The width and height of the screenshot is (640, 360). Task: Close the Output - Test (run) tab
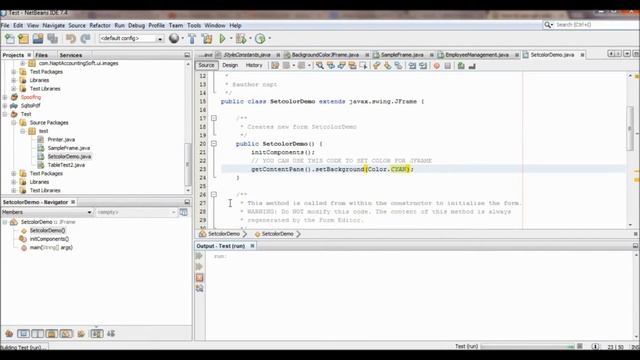click(252, 246)
